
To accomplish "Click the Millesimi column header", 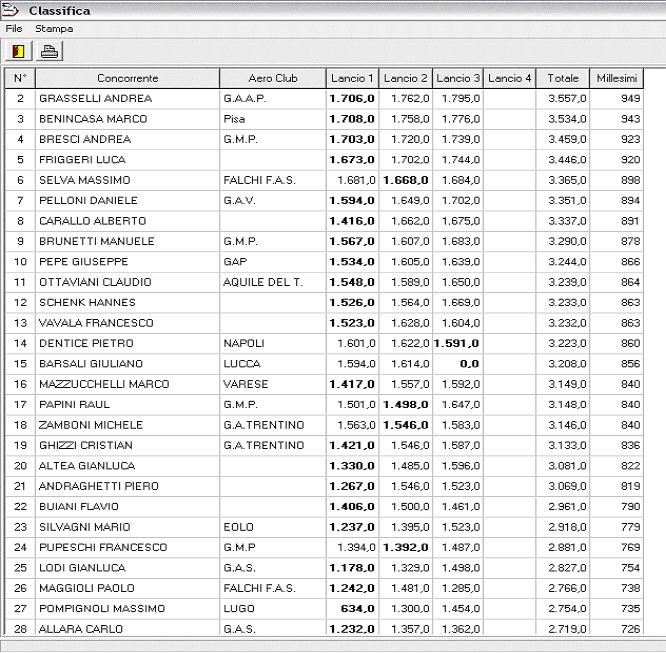I will click(x=617, y=78).
